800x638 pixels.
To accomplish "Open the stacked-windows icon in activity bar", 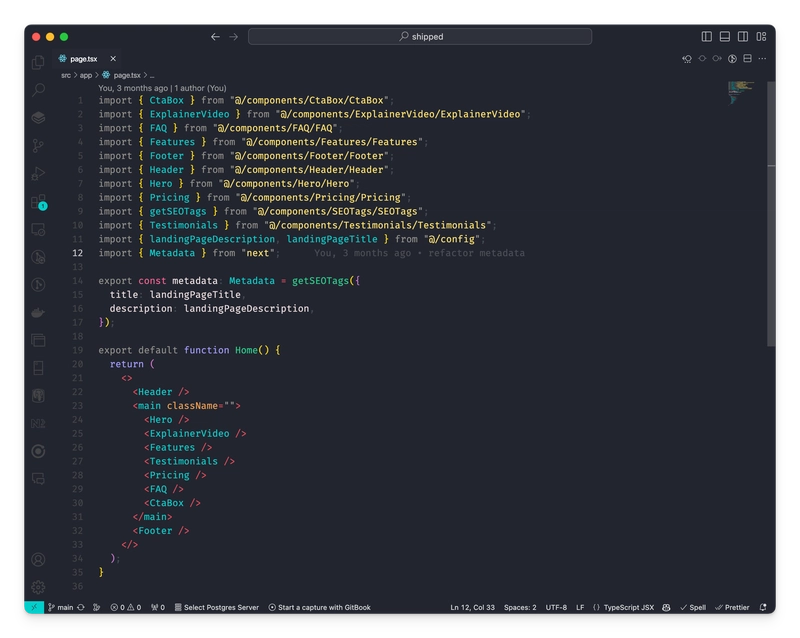I will coord(38,340).
